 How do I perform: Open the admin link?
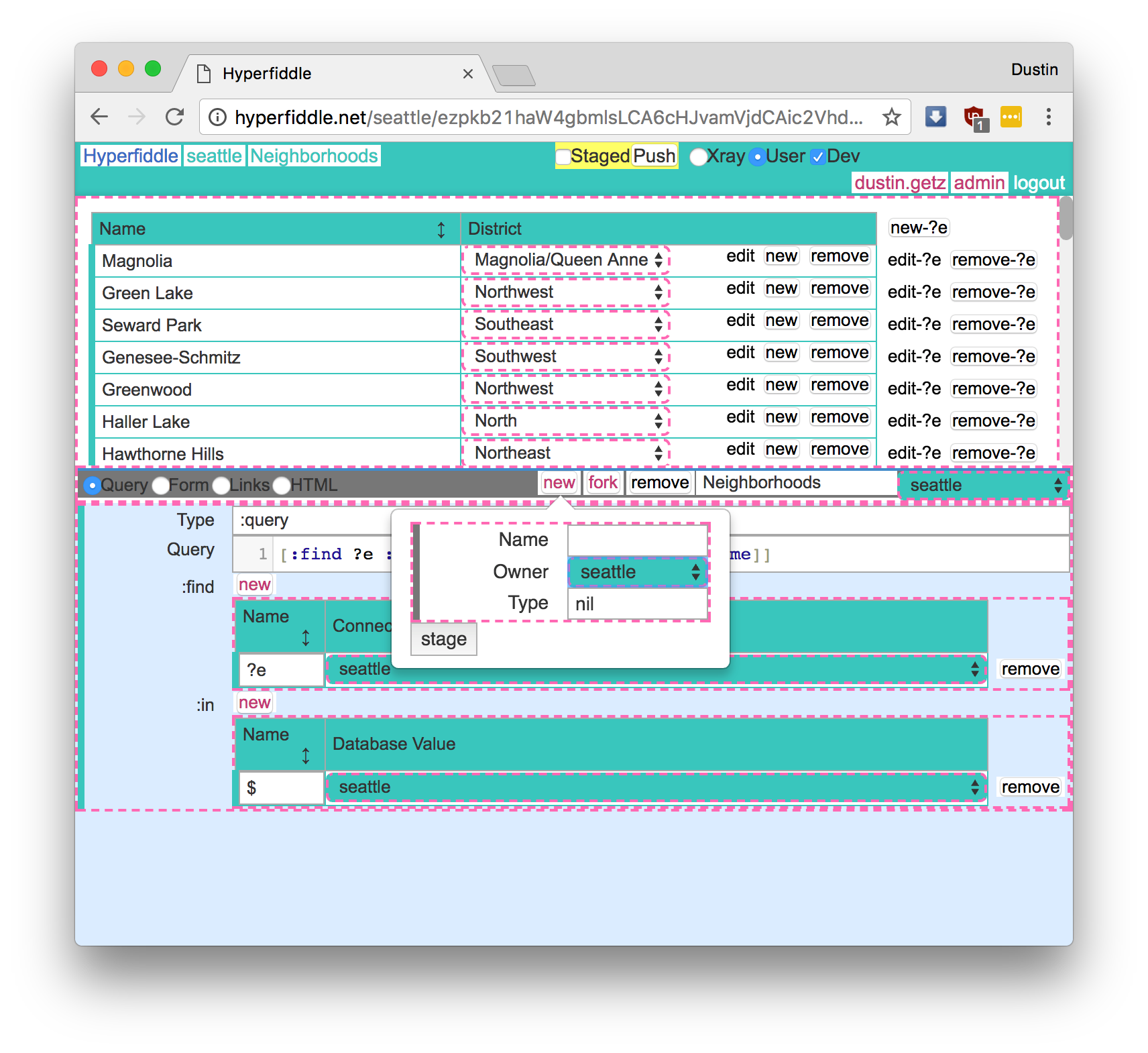point(979,182)
